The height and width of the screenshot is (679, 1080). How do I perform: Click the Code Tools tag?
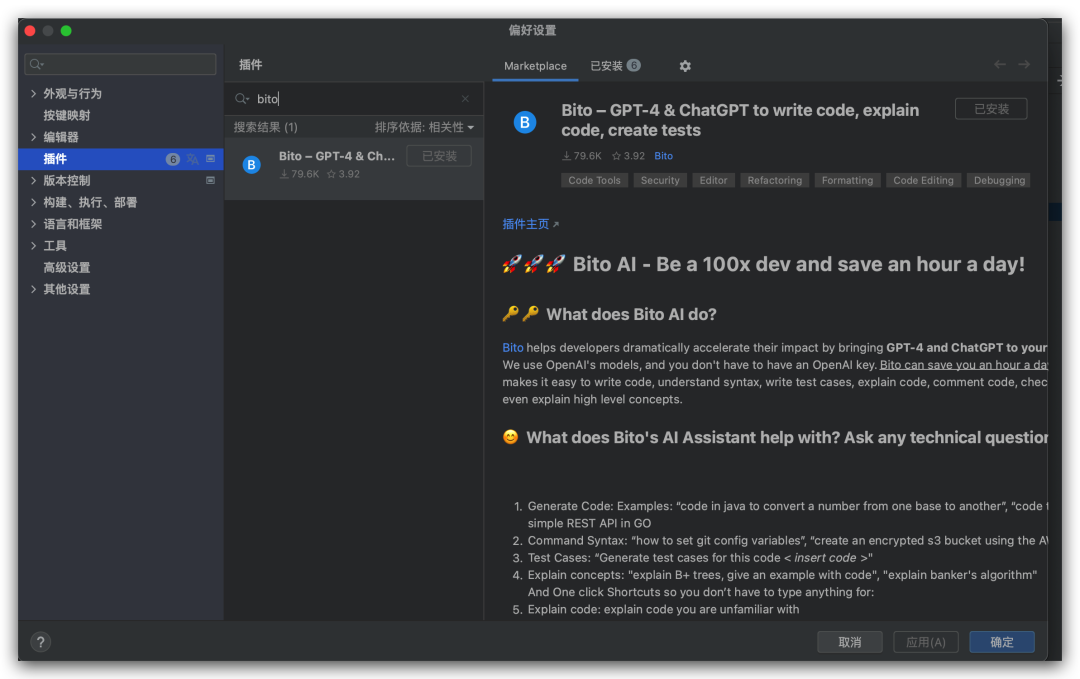(x=594, y=180)
